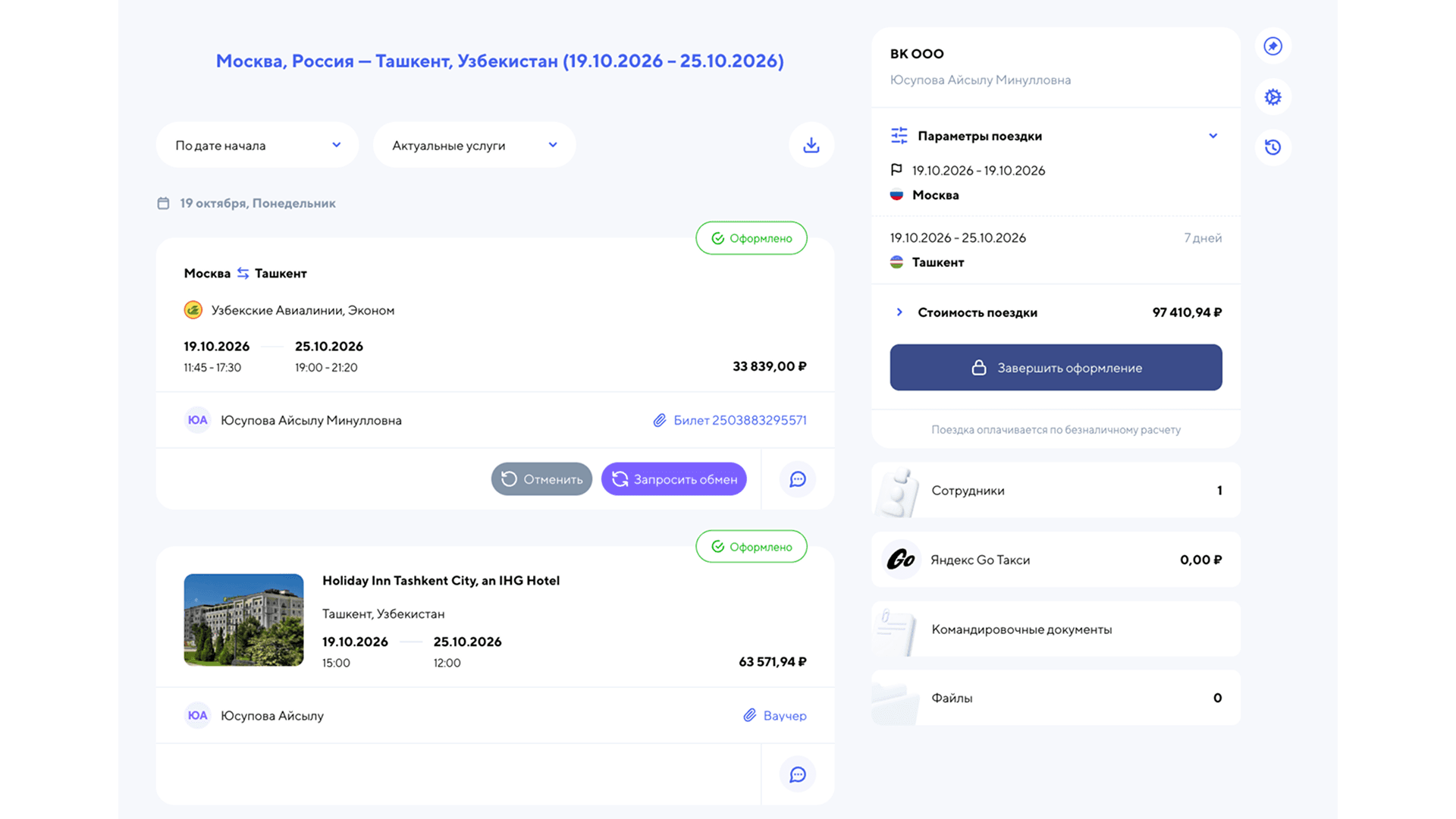The height and width of the screenshot is (819, 1456).
Task: Click the flight Оформлено status badge
Action: [x=751, y=238]
